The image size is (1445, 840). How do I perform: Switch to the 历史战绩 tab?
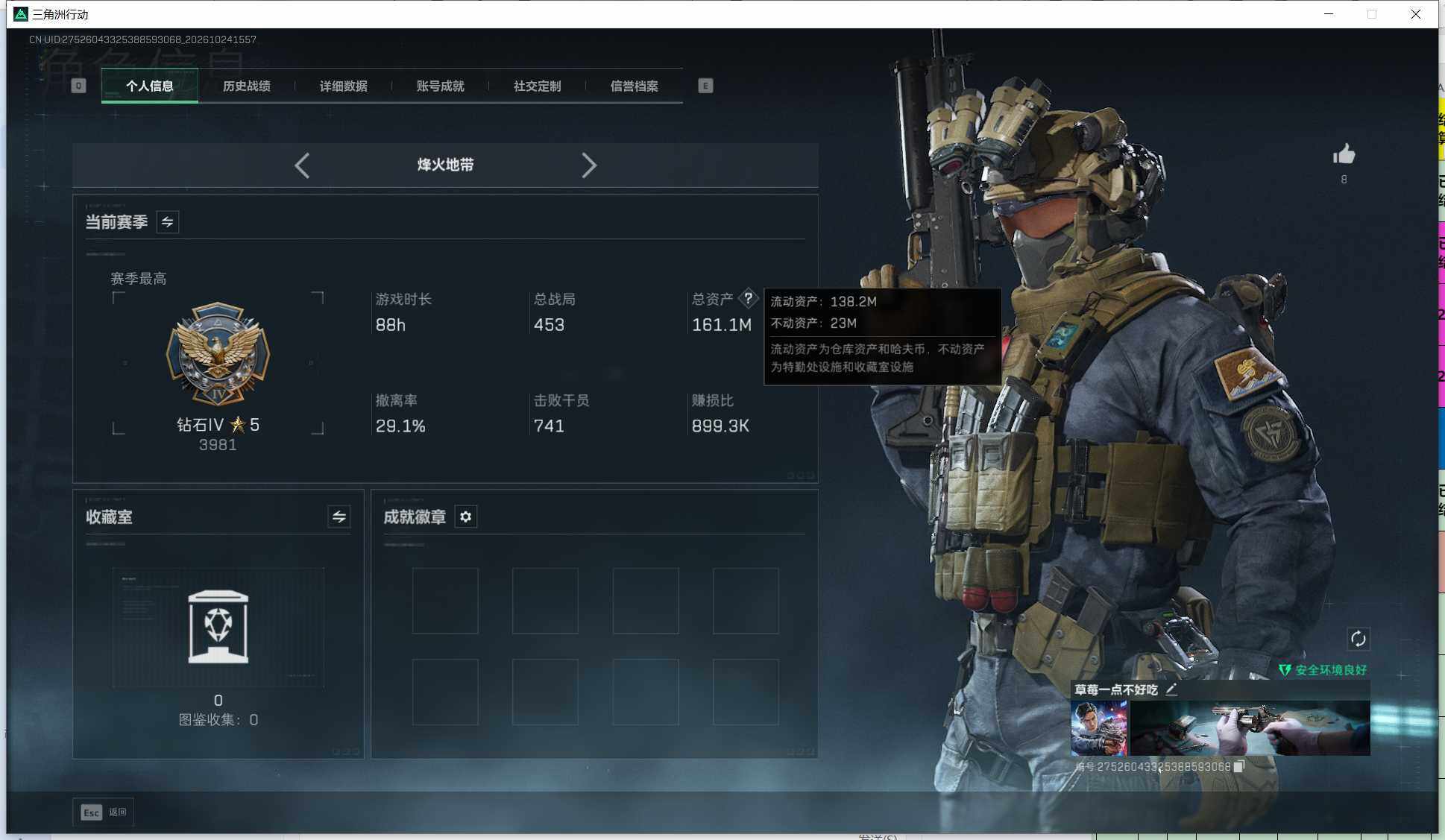(x=247, y=86)
